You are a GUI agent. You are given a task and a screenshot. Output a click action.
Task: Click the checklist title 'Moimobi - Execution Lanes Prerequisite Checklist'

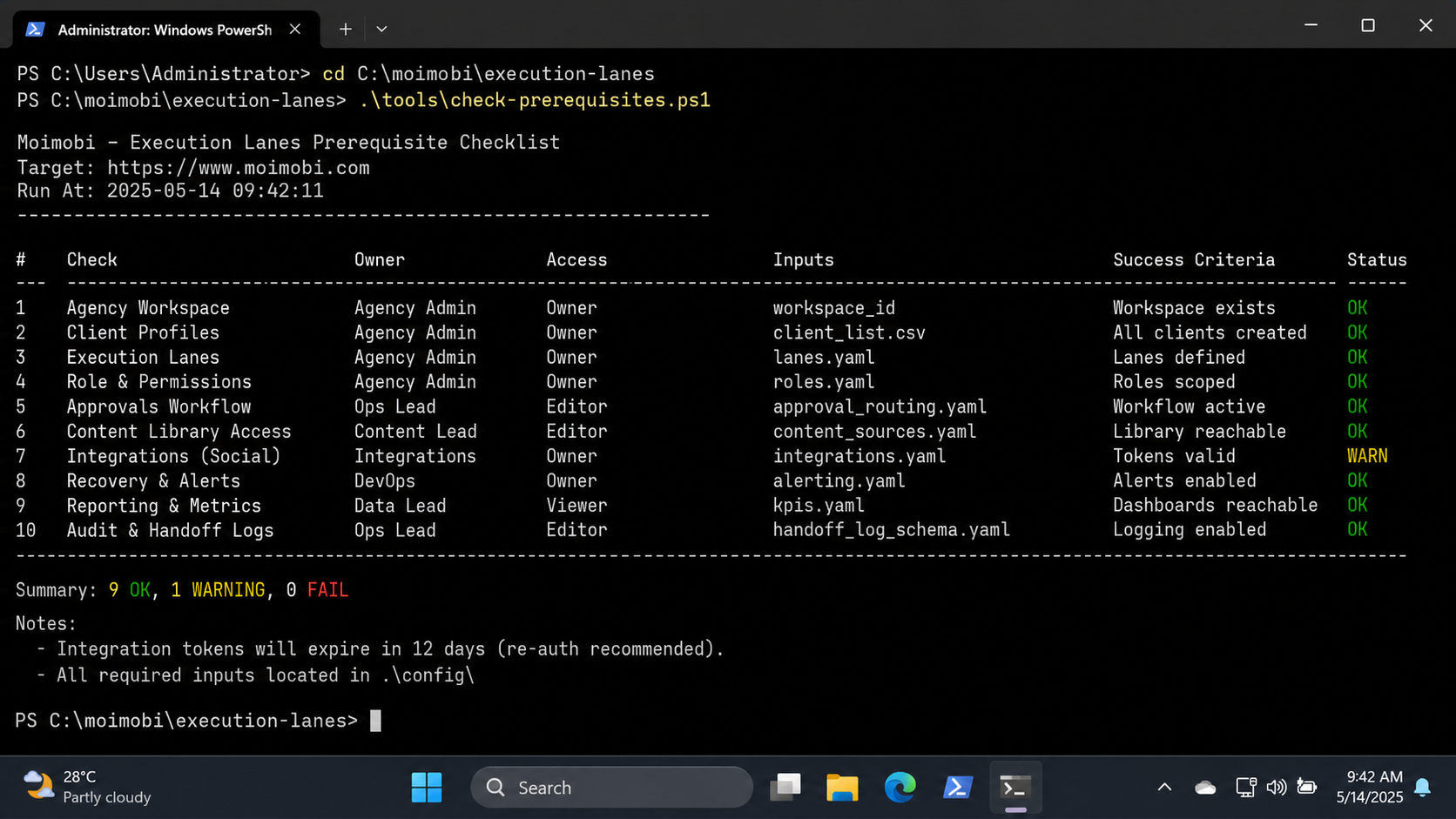click(x=288, y=142)
